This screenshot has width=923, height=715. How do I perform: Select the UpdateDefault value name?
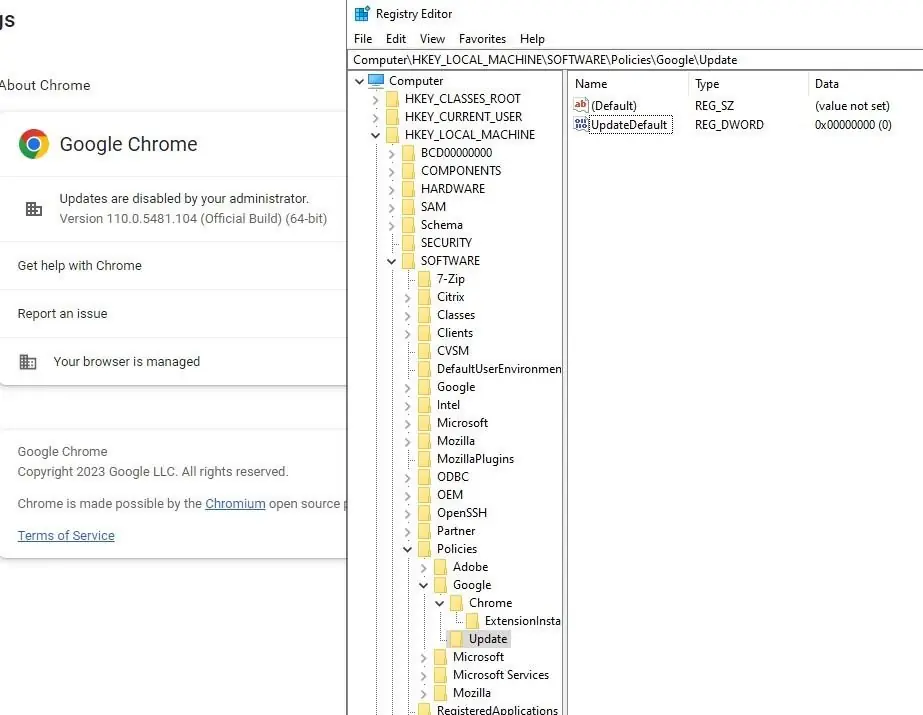click(x=630, y=125)
